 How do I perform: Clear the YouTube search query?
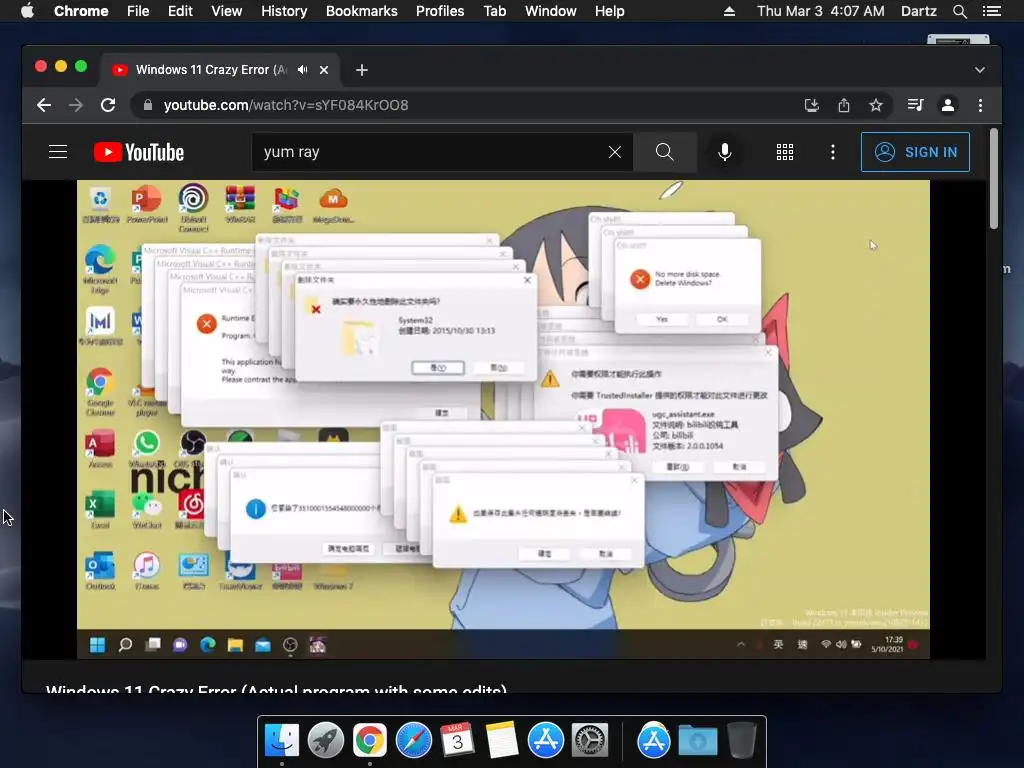615,152
